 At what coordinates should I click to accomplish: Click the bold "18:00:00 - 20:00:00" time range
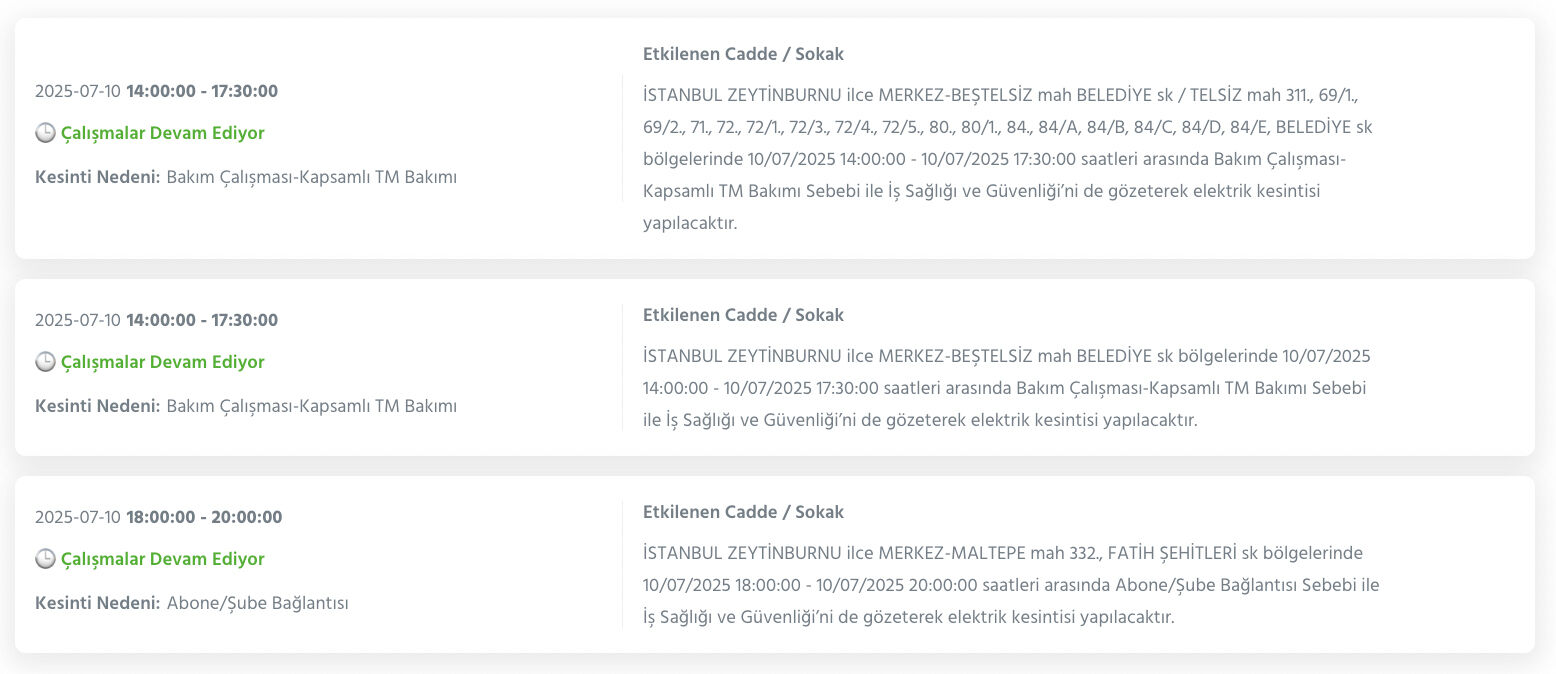[x=204, y=517]
